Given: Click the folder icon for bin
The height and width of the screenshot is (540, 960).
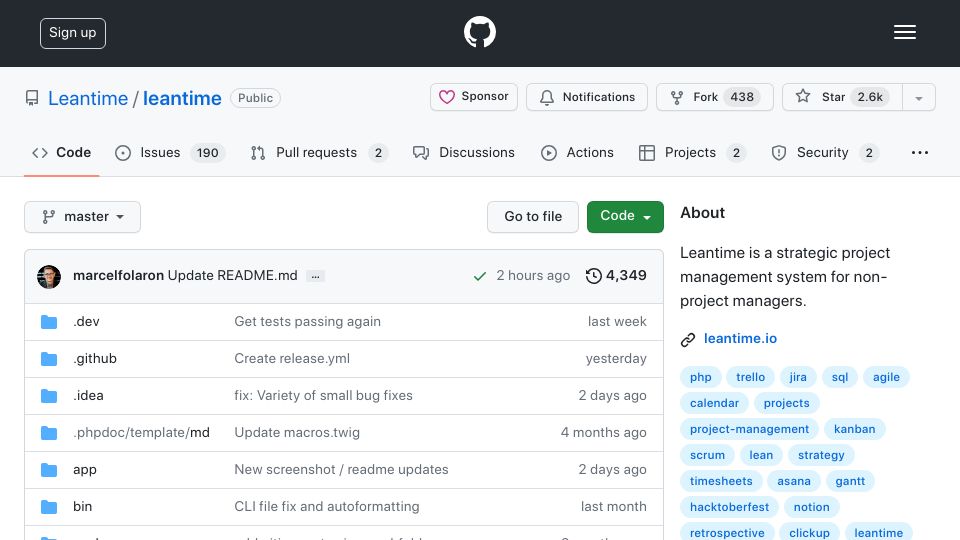Looking at the screenshot, I should [x=49, y=507].
